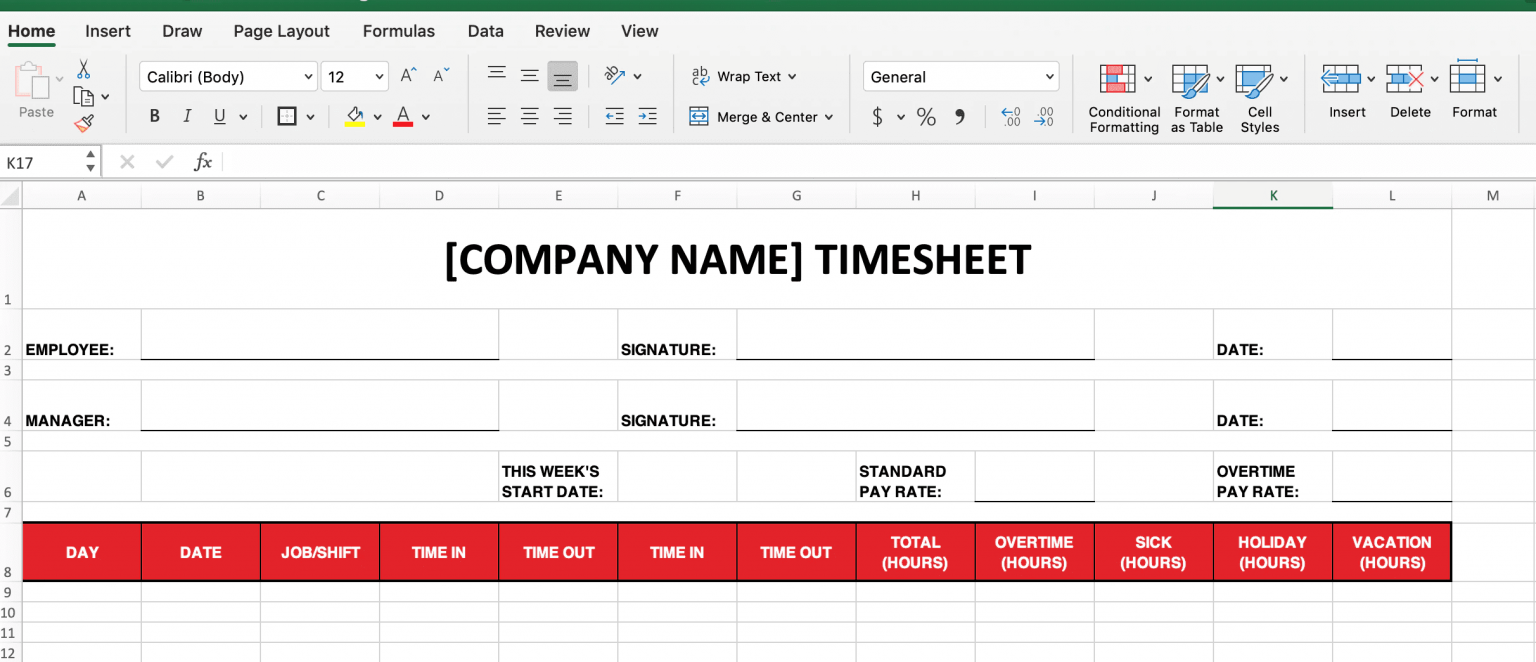The height and width of the screenshot is (662, 1536).
Task: Switch to the Formulas tab
Action: coord(399,31)
